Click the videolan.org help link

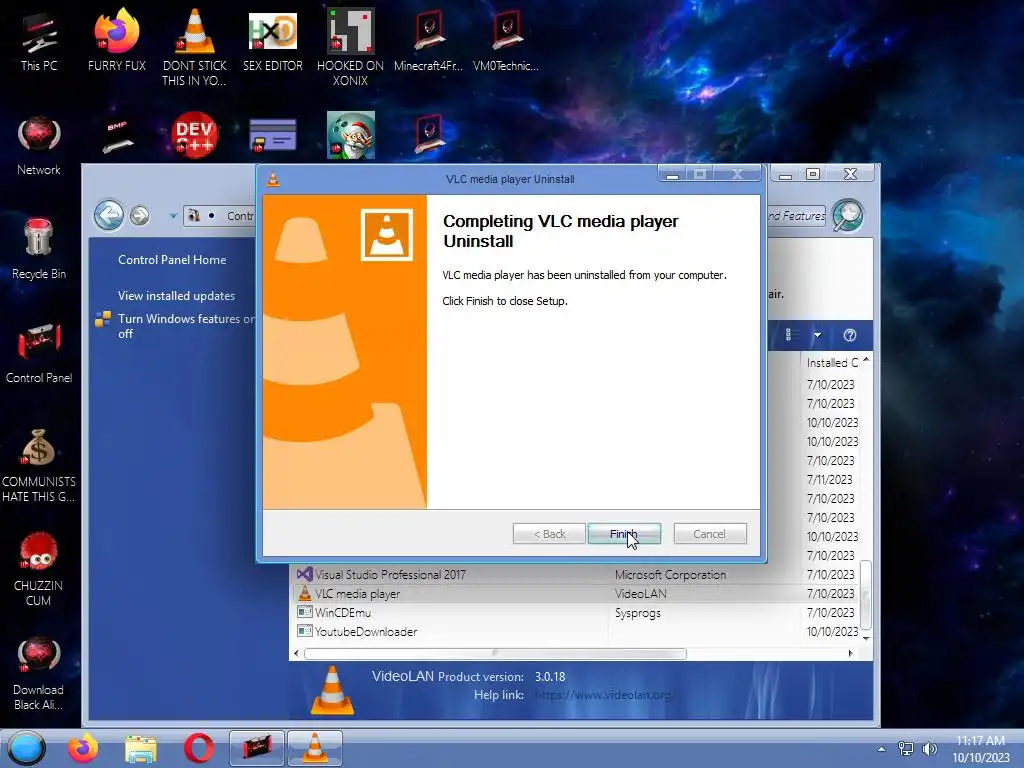click(x=603, y=695)
